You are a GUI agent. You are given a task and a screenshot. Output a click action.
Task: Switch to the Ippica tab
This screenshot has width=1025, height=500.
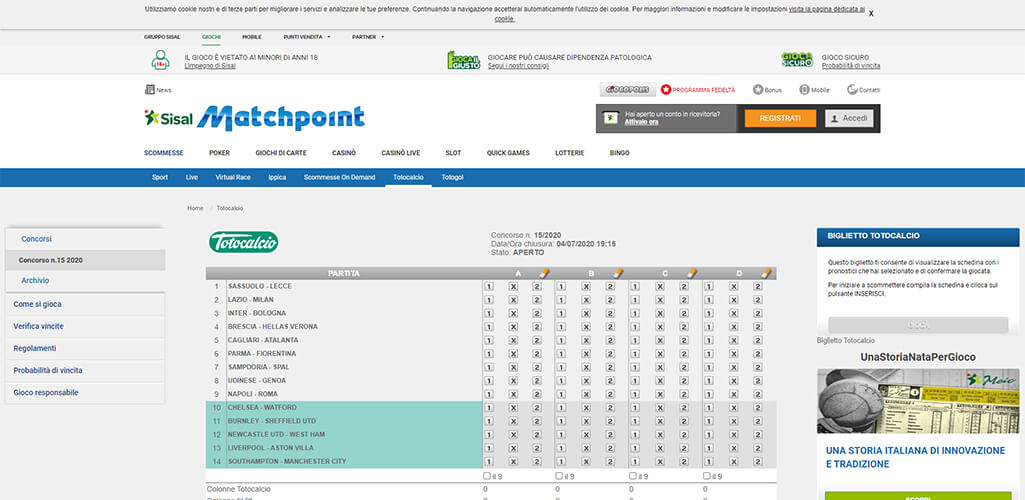coord(277,177)
